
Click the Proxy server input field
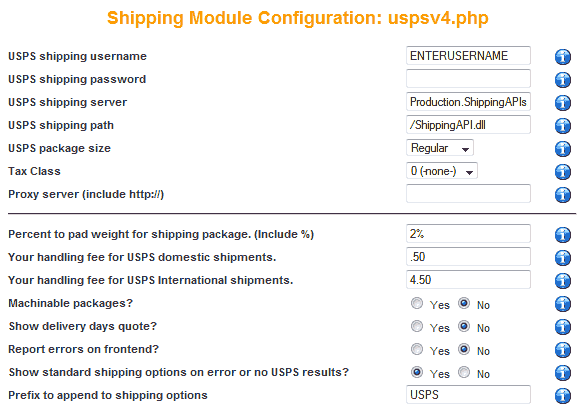tap(468, 194)
